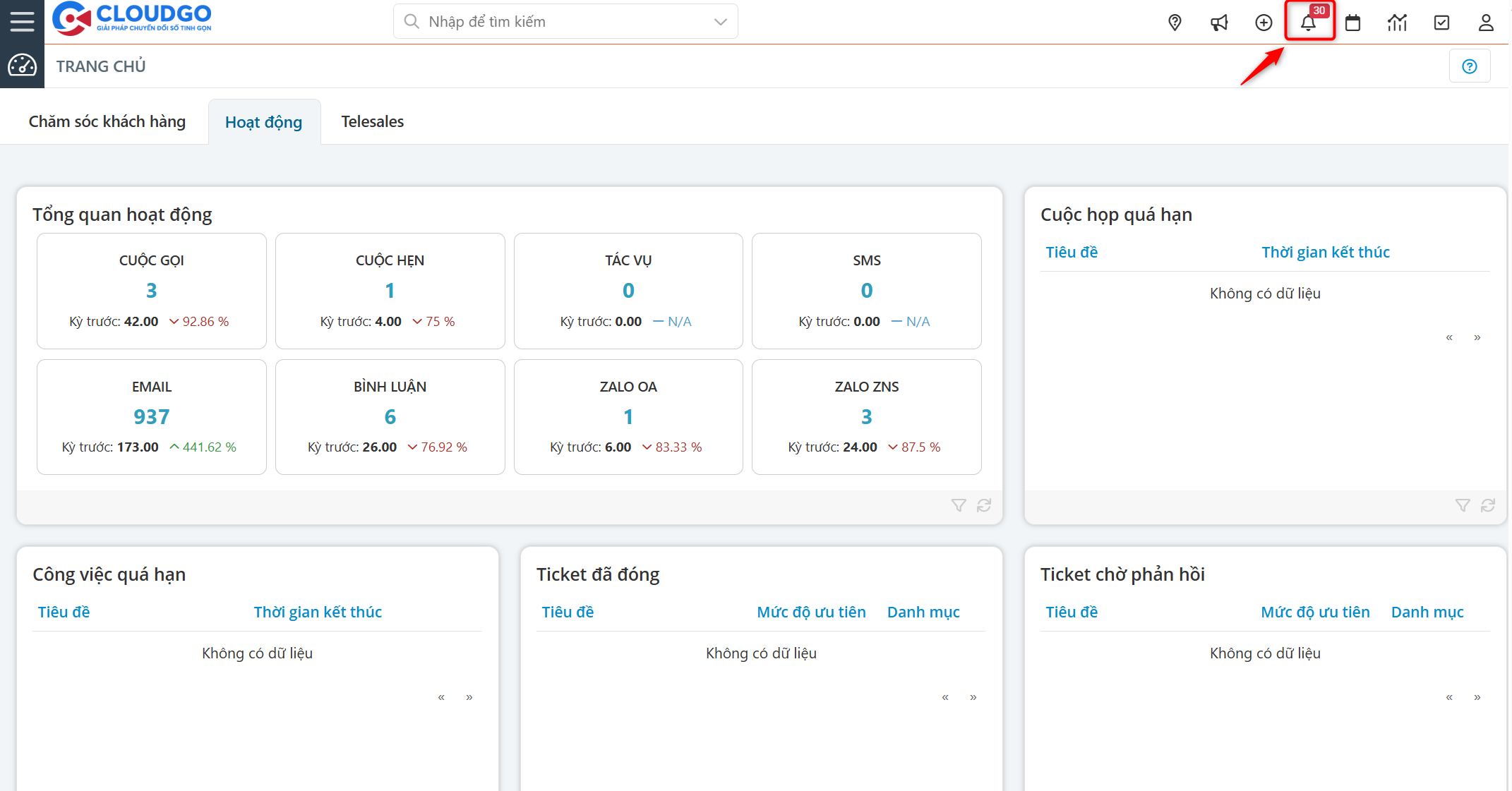Refresh the Cuộc họp quá hạn widget
This screenshot has width=1512, height=791.
tap(1488, 505)
